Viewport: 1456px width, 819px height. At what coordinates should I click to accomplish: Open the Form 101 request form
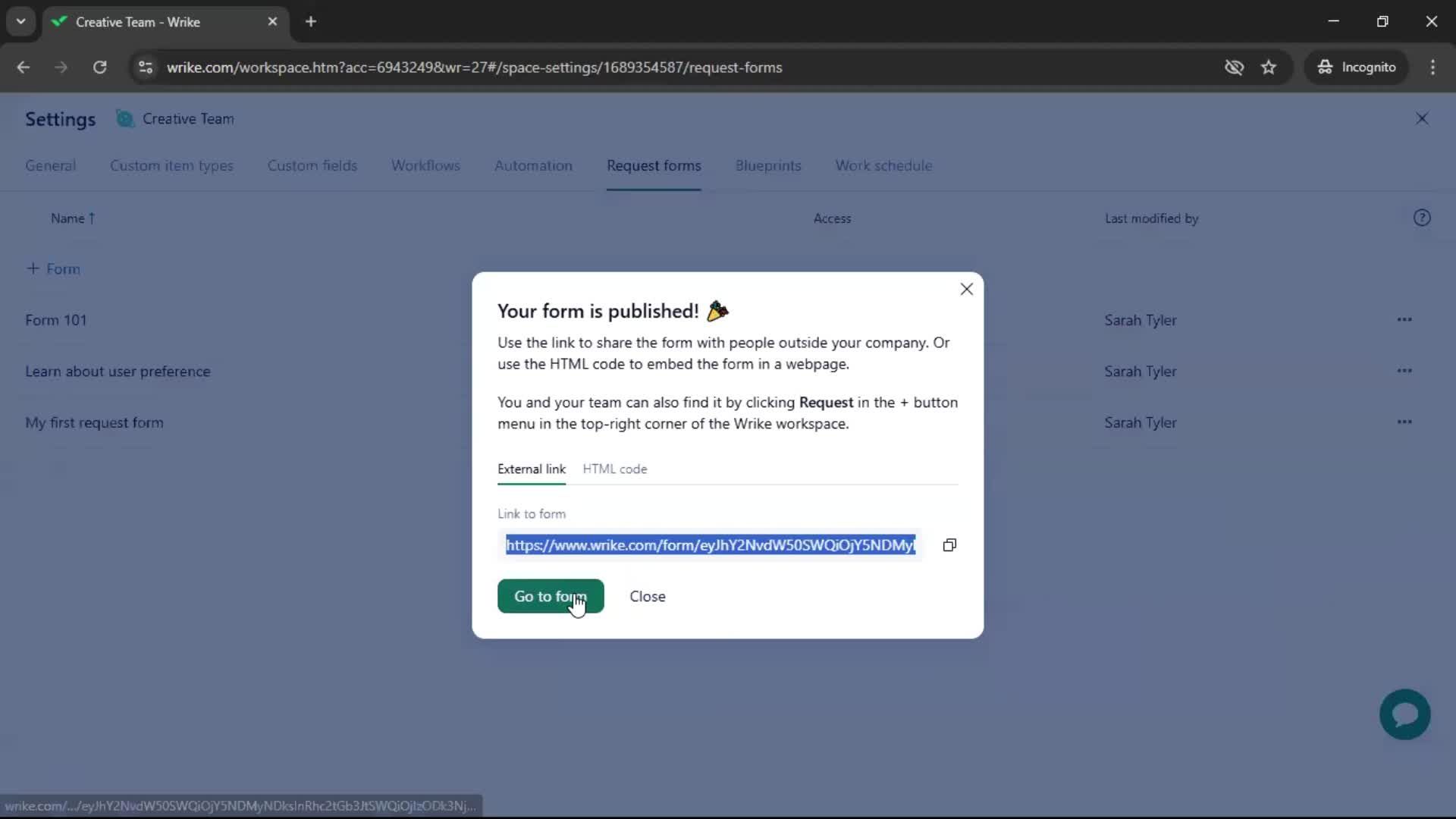[55, 320]
